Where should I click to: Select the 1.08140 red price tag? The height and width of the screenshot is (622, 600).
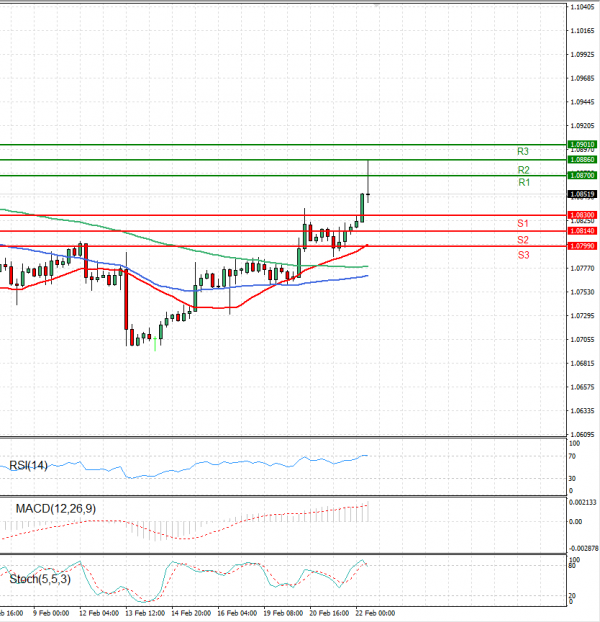pyautogui.click(x=582, y=231)
